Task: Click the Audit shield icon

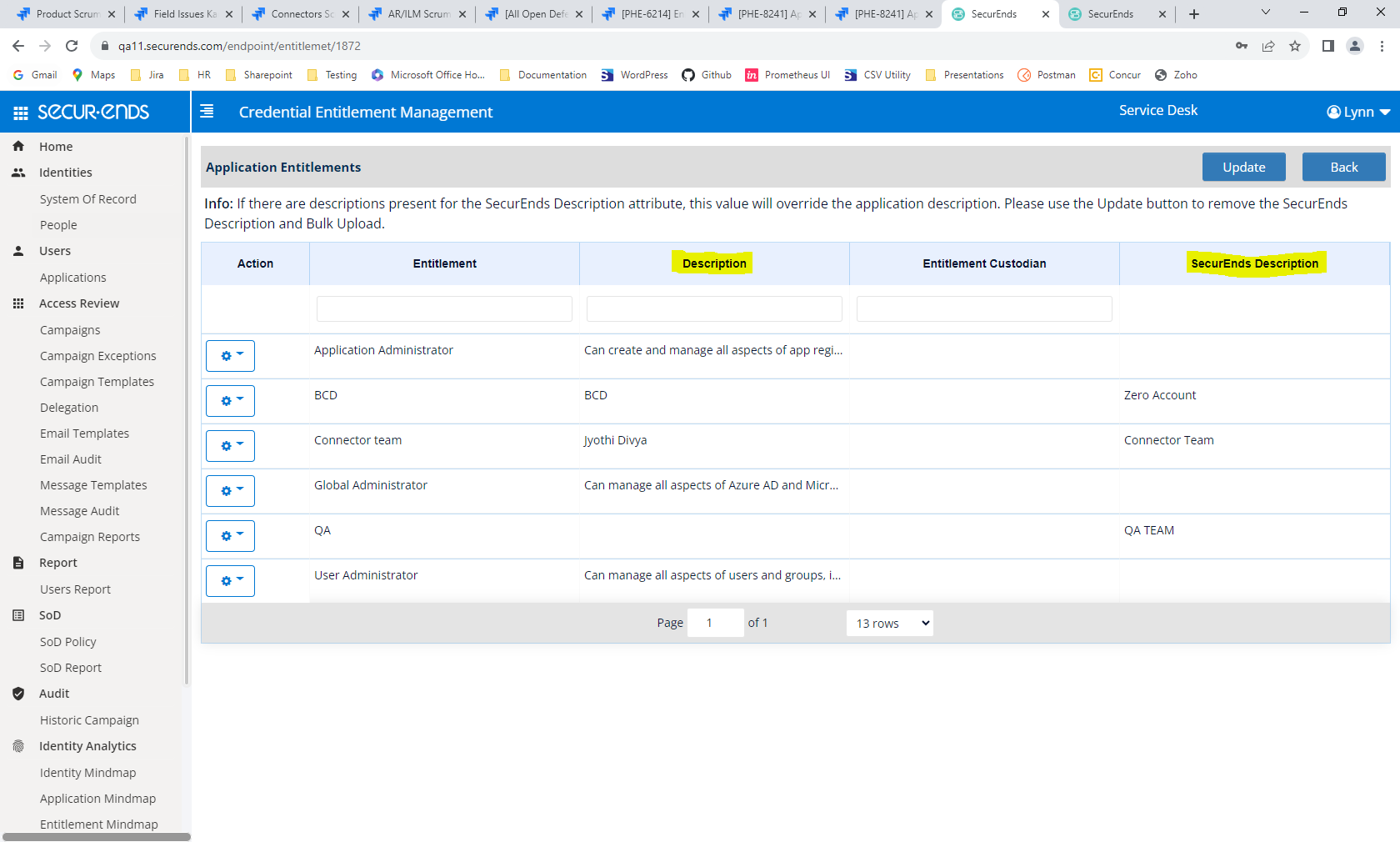Action: pyautogui.click(x=18, y=693)
